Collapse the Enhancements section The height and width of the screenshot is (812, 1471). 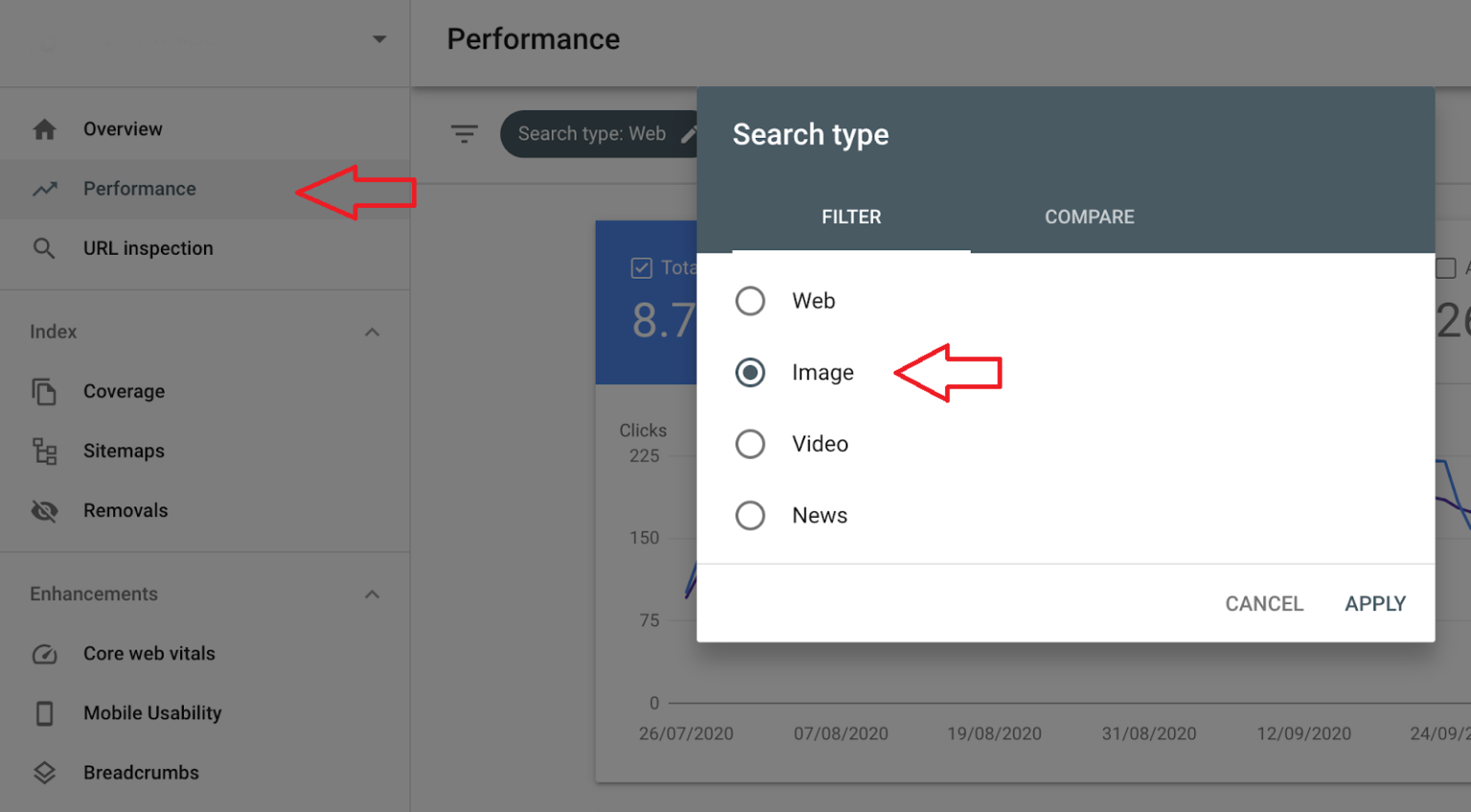tap(373, 594)
